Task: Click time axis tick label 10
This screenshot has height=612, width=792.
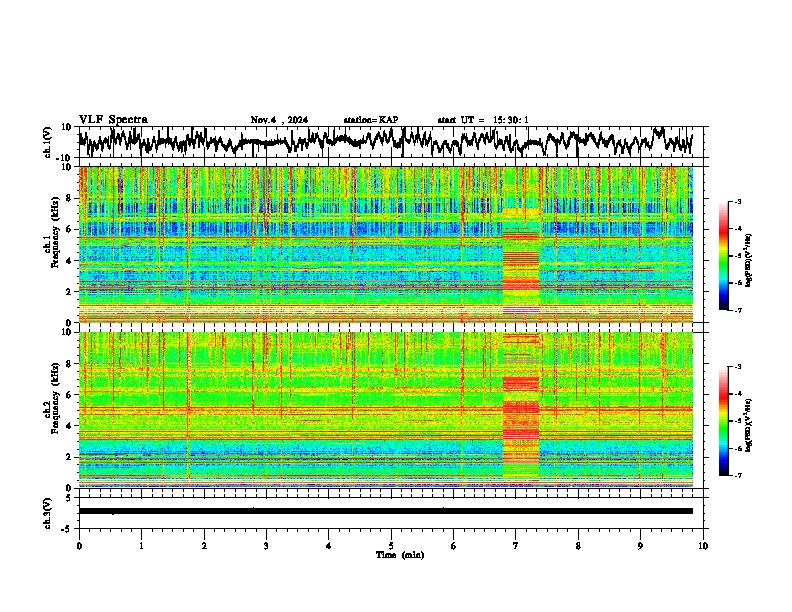Action: coord(703,546)
